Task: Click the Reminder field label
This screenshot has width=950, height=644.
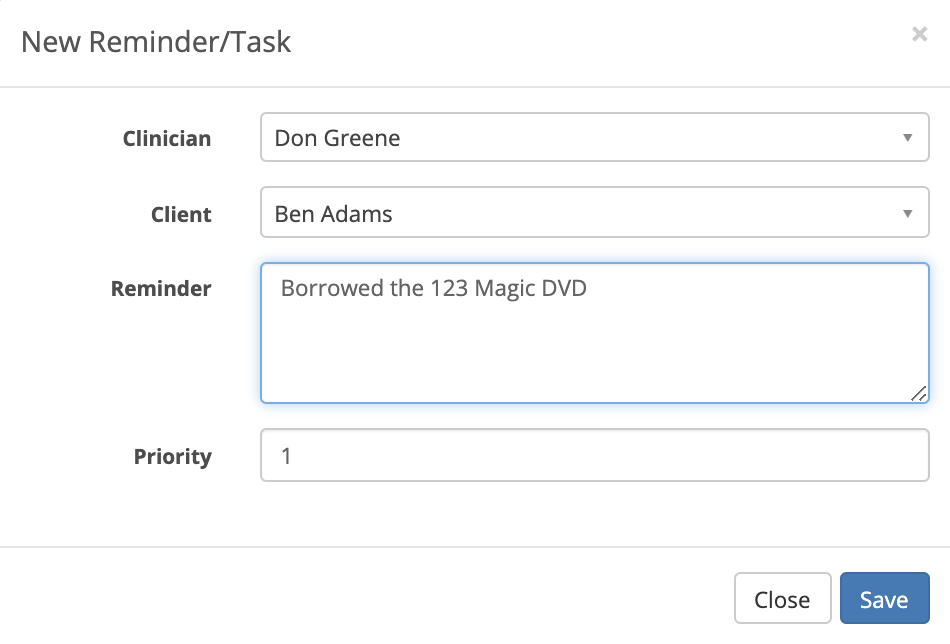Action: (x=161, y=289)
